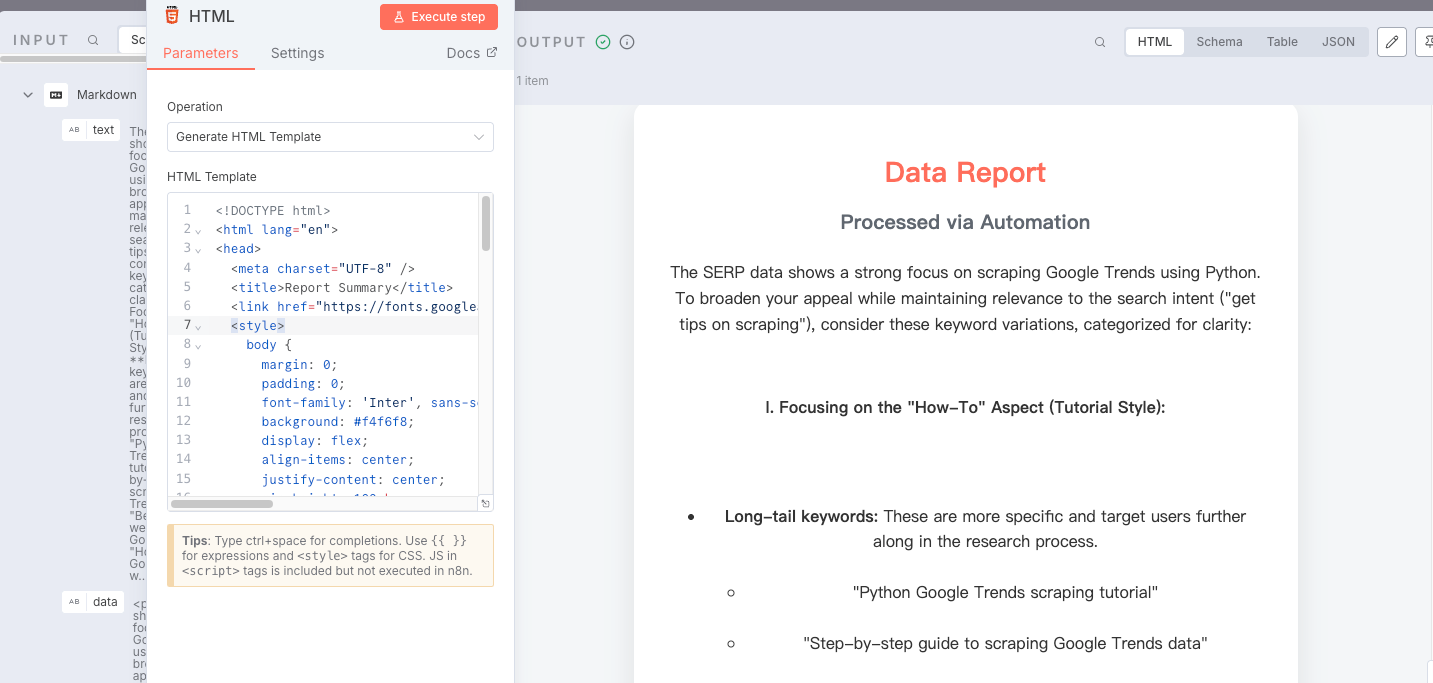Click the Markdown node icon in input tree
The width and height of the screenshot is (1433, 683).
(56, 95)
